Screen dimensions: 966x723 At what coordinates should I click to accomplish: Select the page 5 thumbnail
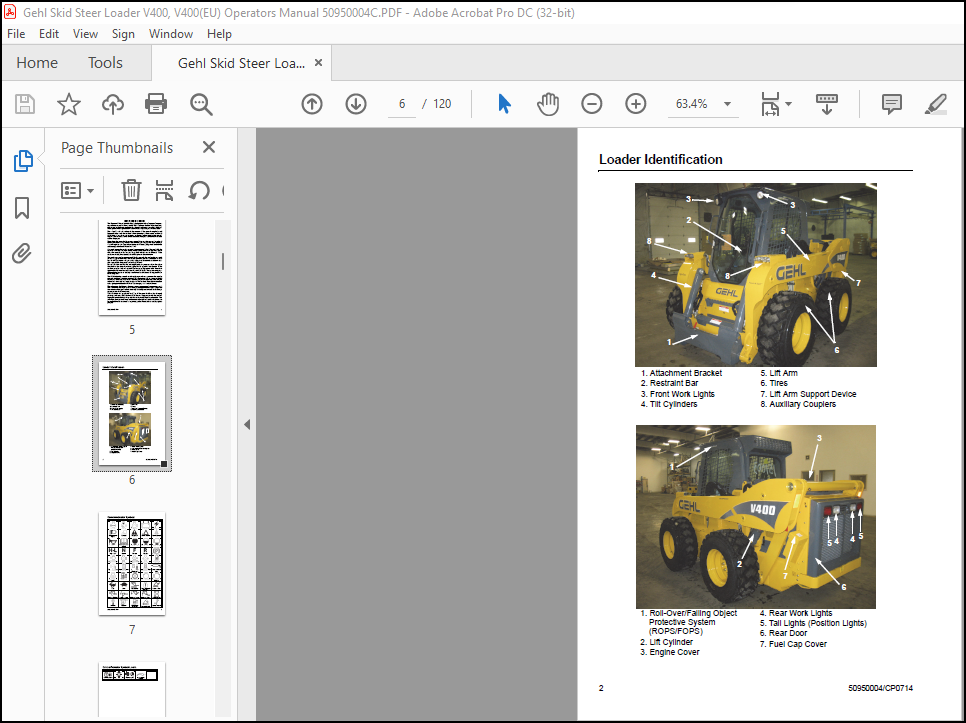(132, 267)
